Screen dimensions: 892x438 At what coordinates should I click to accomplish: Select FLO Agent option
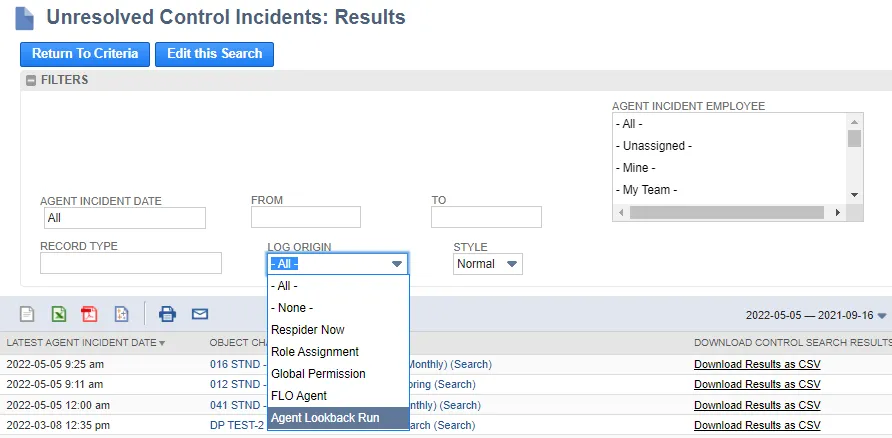(x=338, y=396)
